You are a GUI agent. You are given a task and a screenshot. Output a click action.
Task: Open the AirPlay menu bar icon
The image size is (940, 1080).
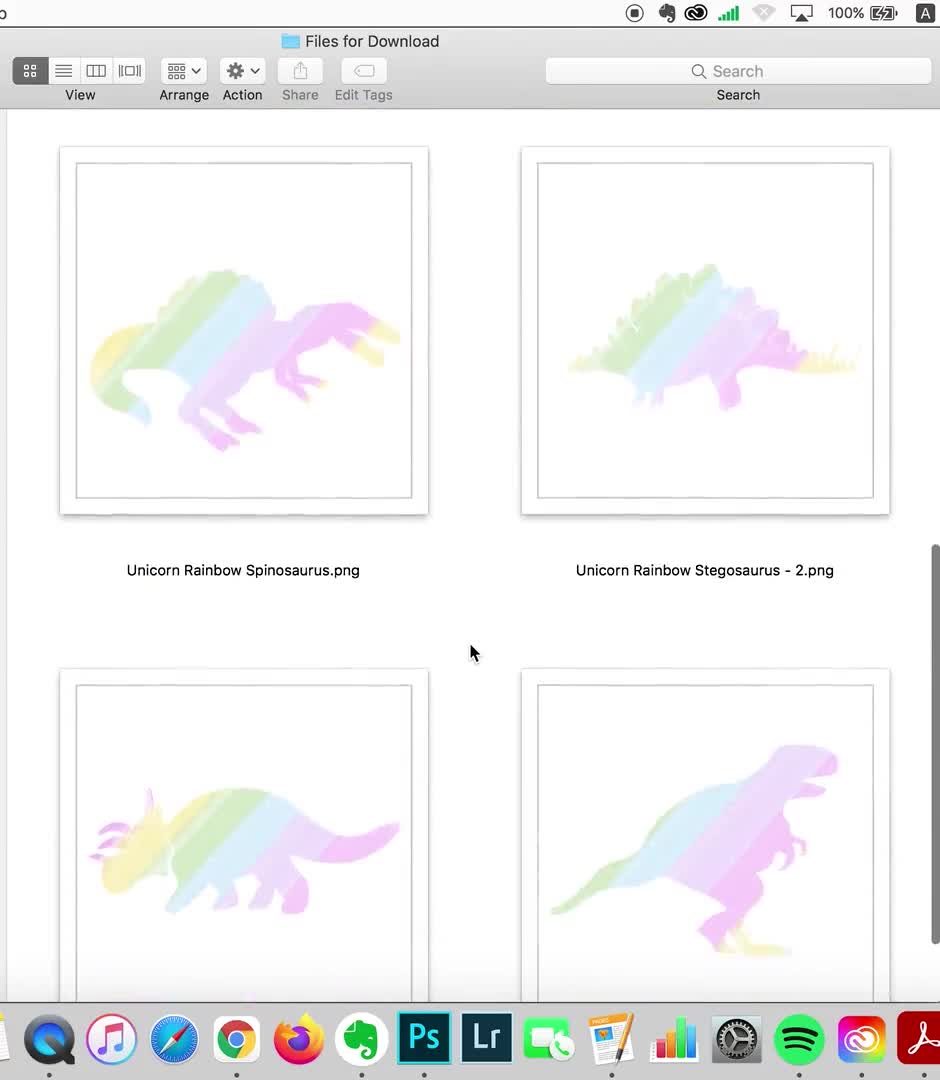click(800, 13)
